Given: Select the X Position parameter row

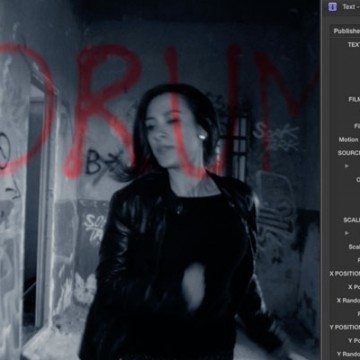Looking at the screenshot, I should point(354,287).
